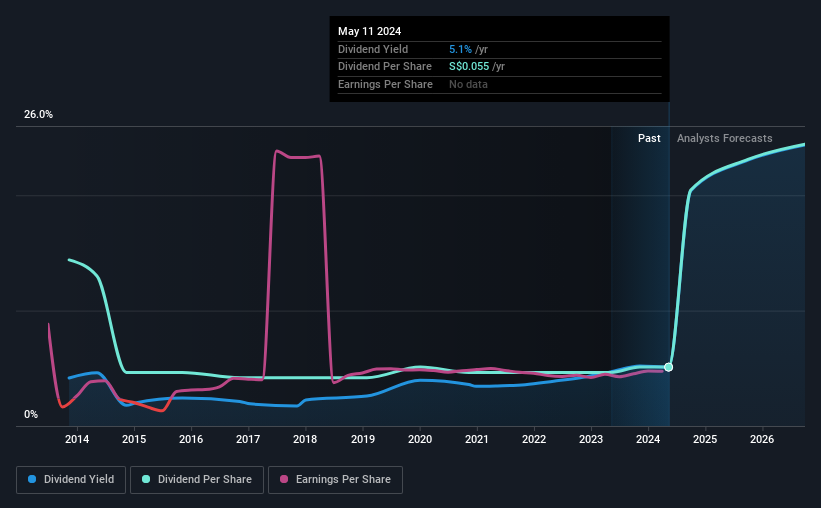The image size is (821, 508).
Task: Click the 2019 x-axis label
Action: click(363, 439)
